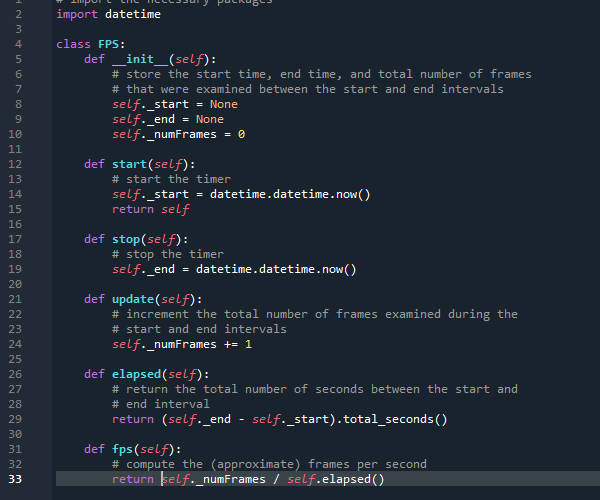Click line number 12 in the gutter

click(15, 164)
